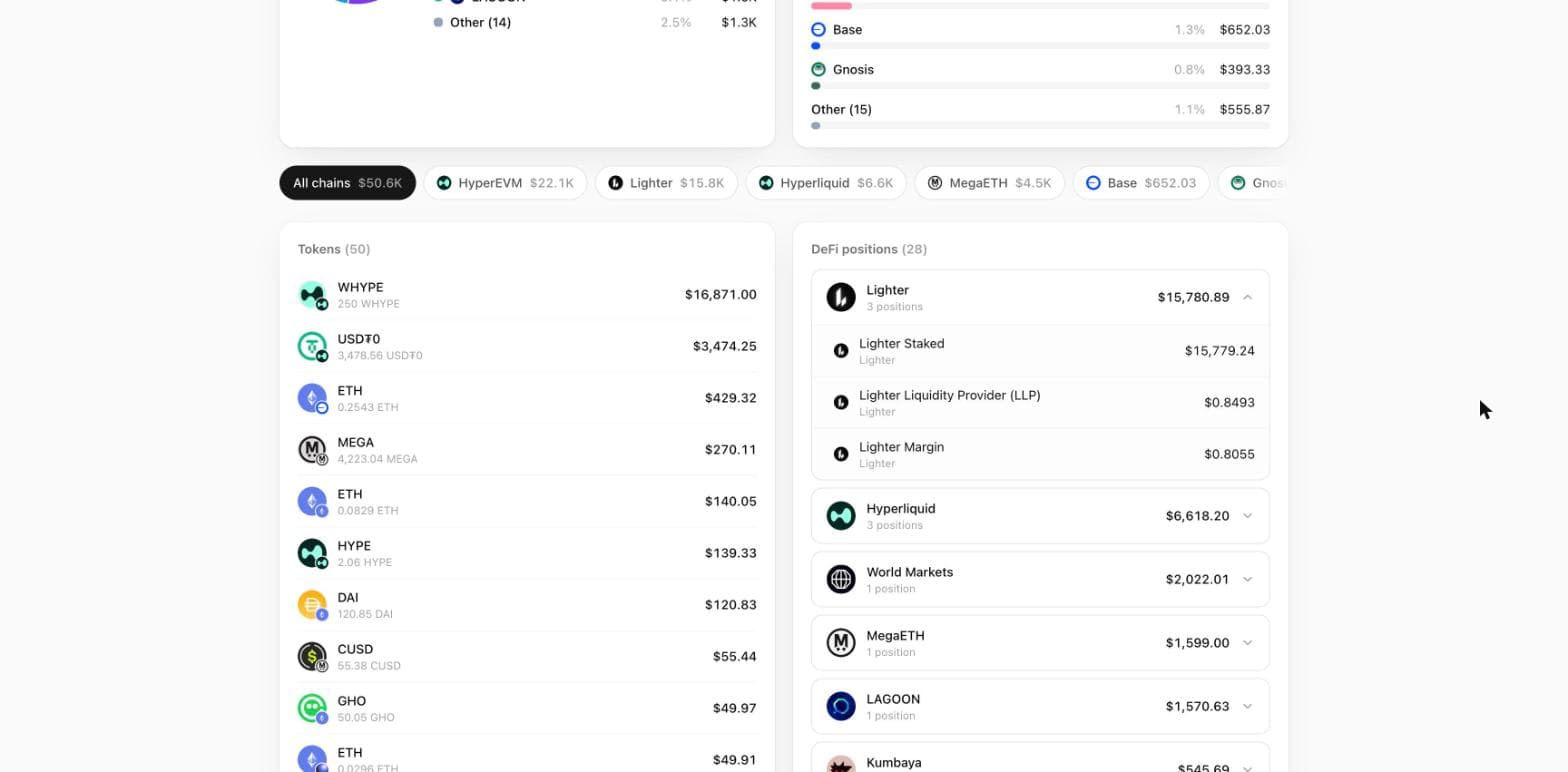Click the Hyperliquid protocol logo

tap(841, 516)
